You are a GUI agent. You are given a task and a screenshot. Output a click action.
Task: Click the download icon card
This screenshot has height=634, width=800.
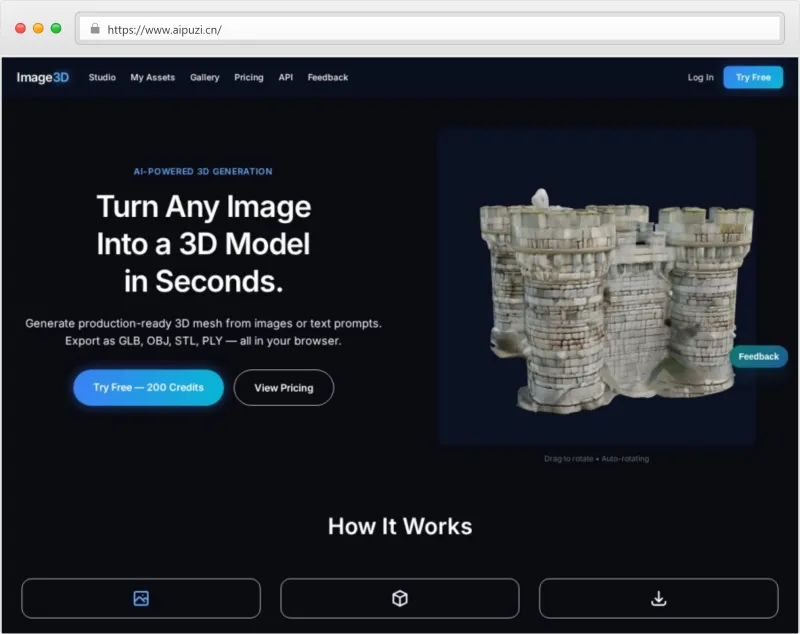click(x=658, y=598)
